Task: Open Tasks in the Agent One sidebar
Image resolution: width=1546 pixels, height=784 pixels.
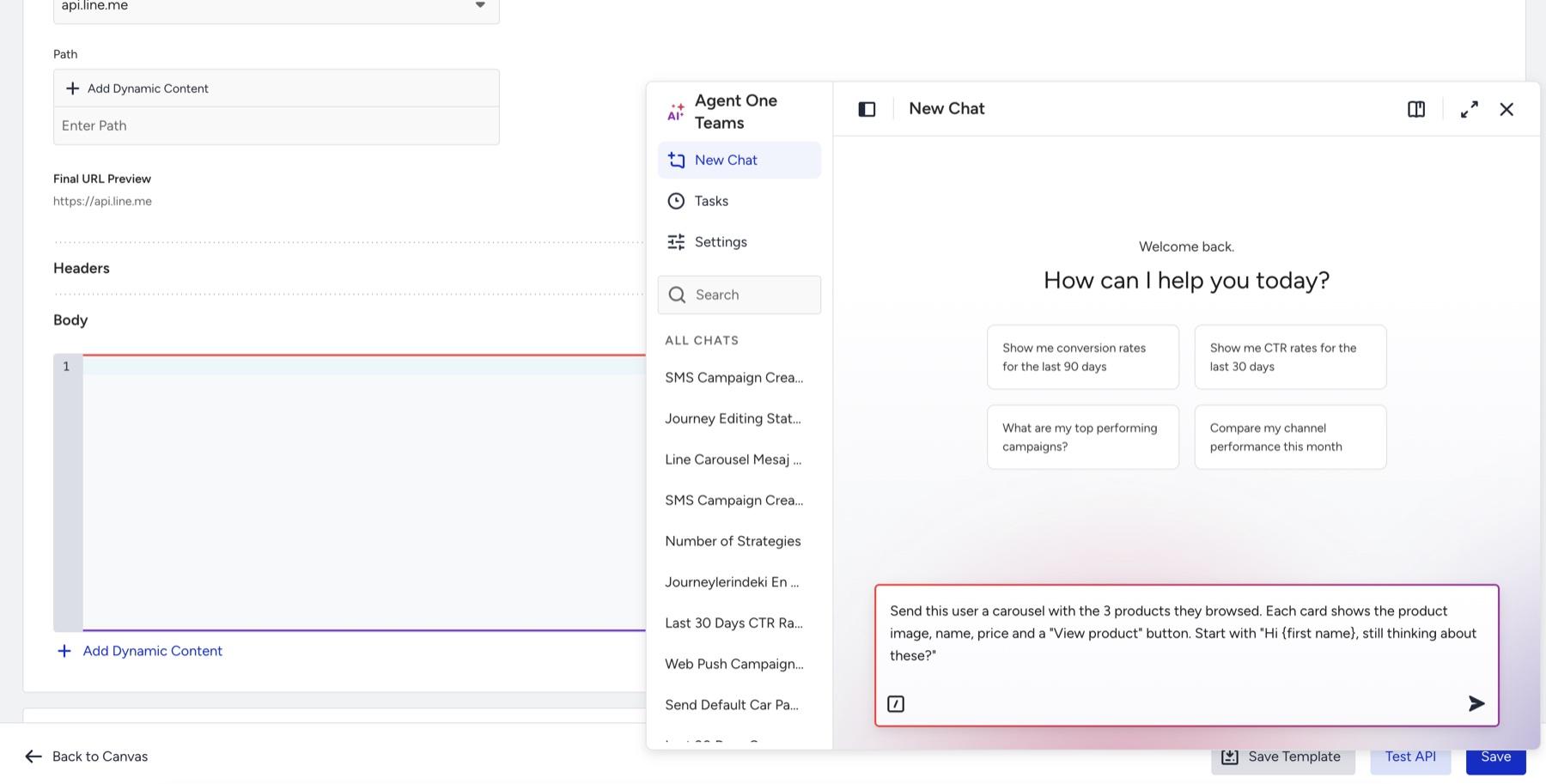Action: [740, 201]
